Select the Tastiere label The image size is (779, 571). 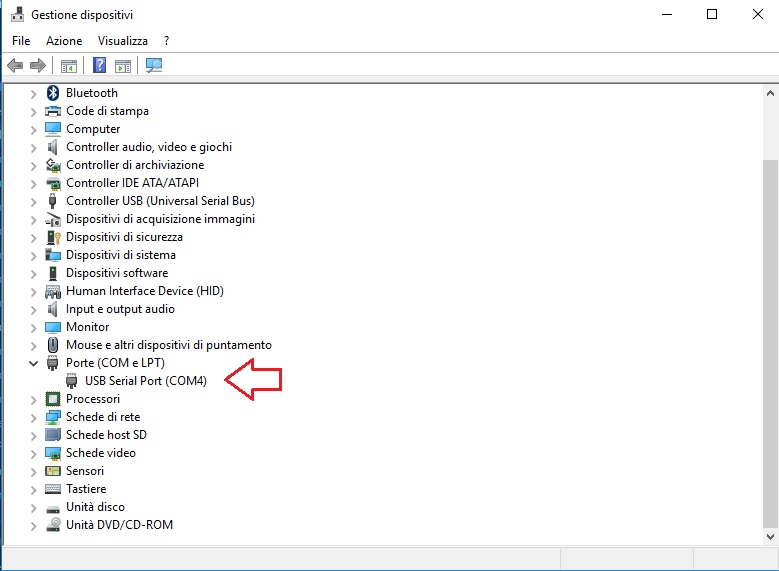[x=86, y=489]
